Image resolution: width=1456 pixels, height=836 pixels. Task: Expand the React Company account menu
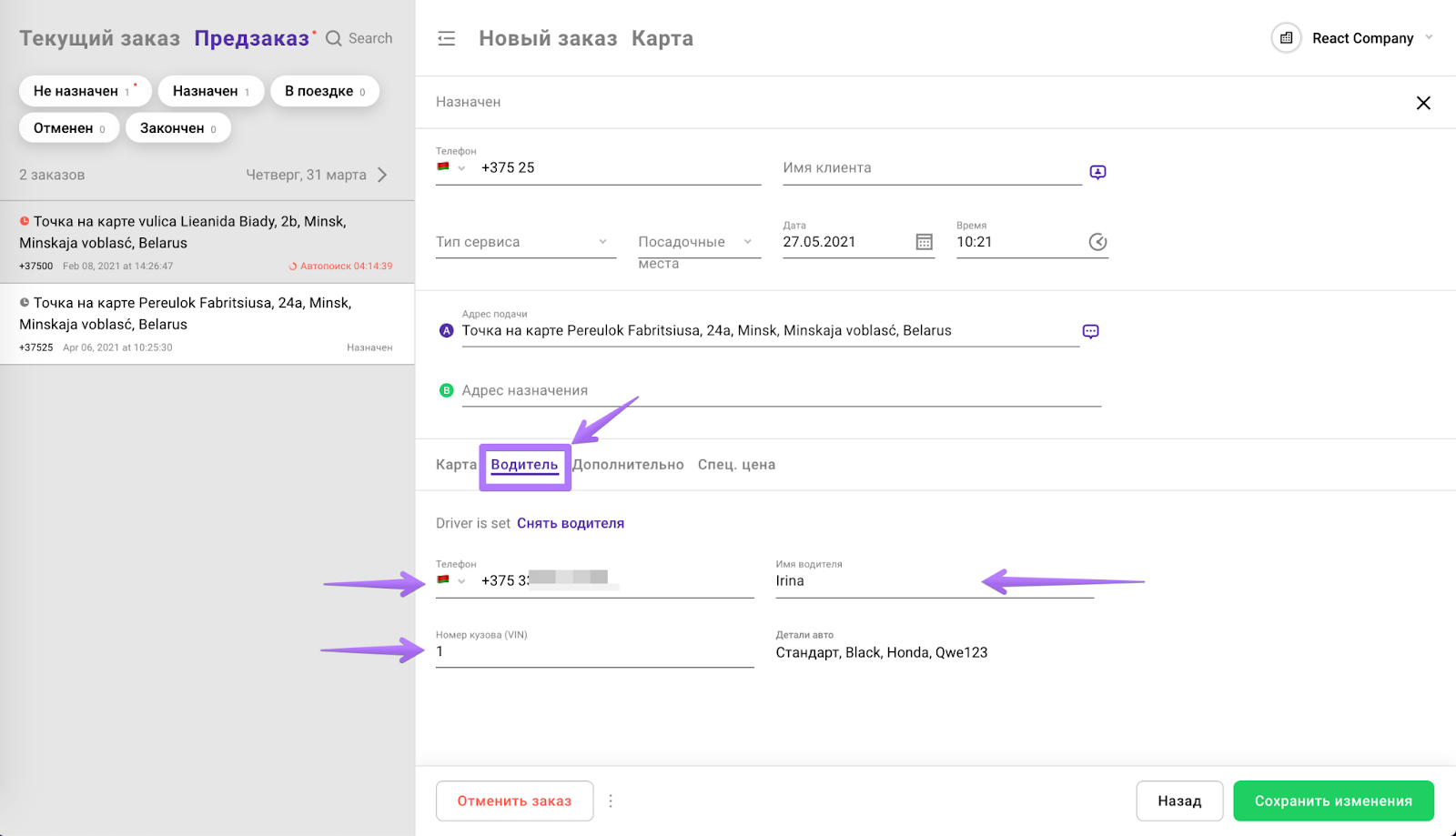click(x=1428, y=38)
